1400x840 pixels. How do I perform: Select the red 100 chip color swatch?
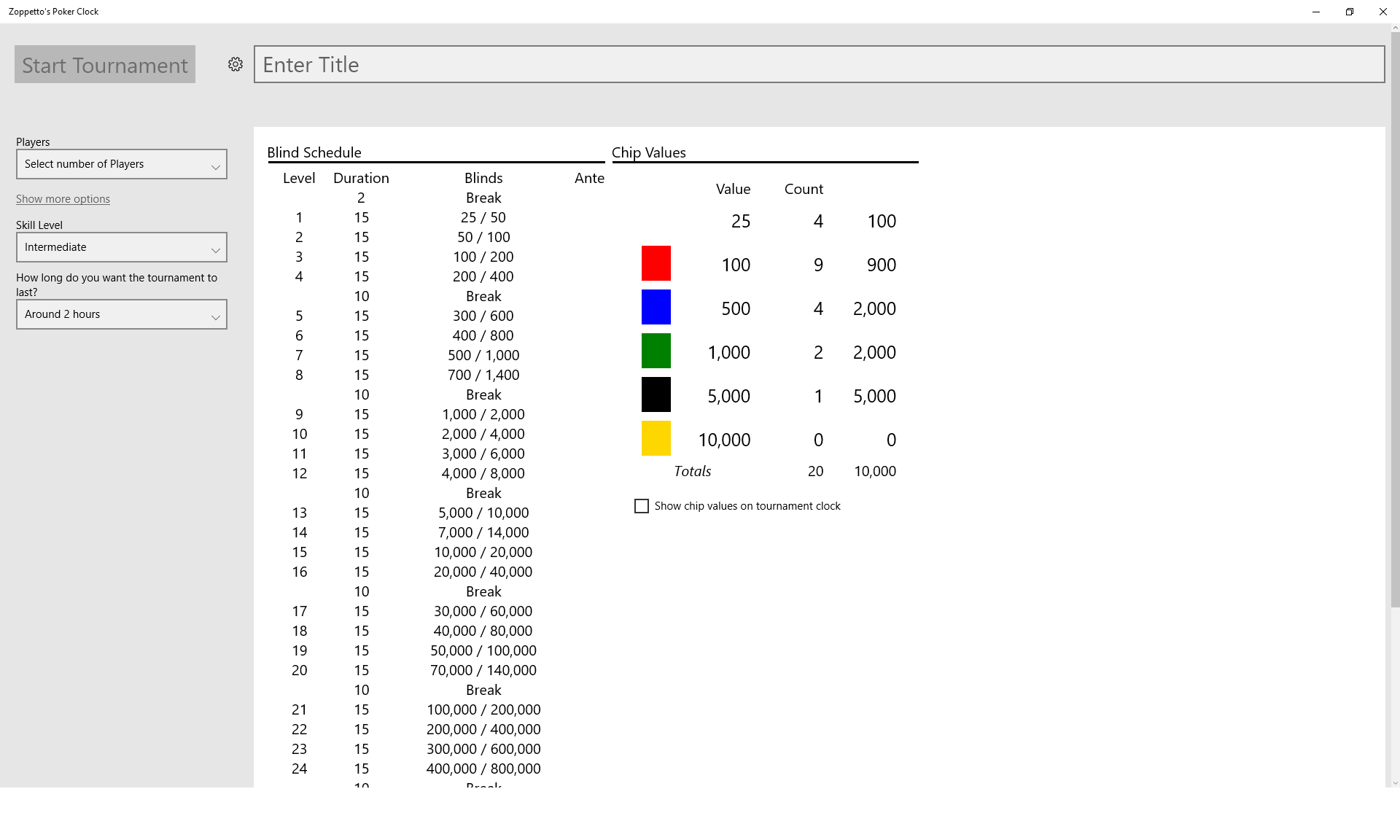pyautogui.click(x=656, y=263)
